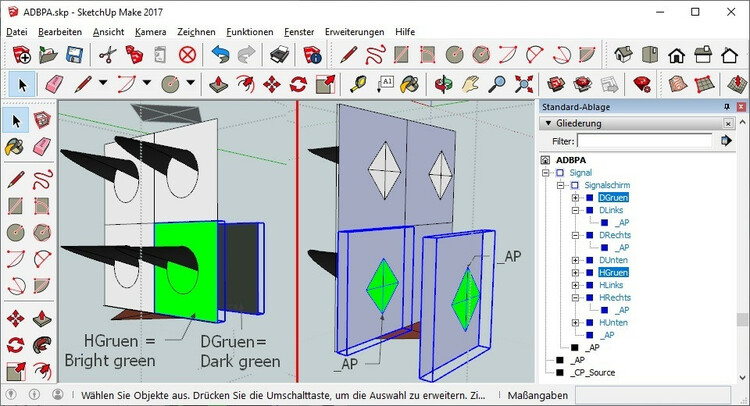
Task: Switch to Iso view house icon
Action: tap(623, 55)
